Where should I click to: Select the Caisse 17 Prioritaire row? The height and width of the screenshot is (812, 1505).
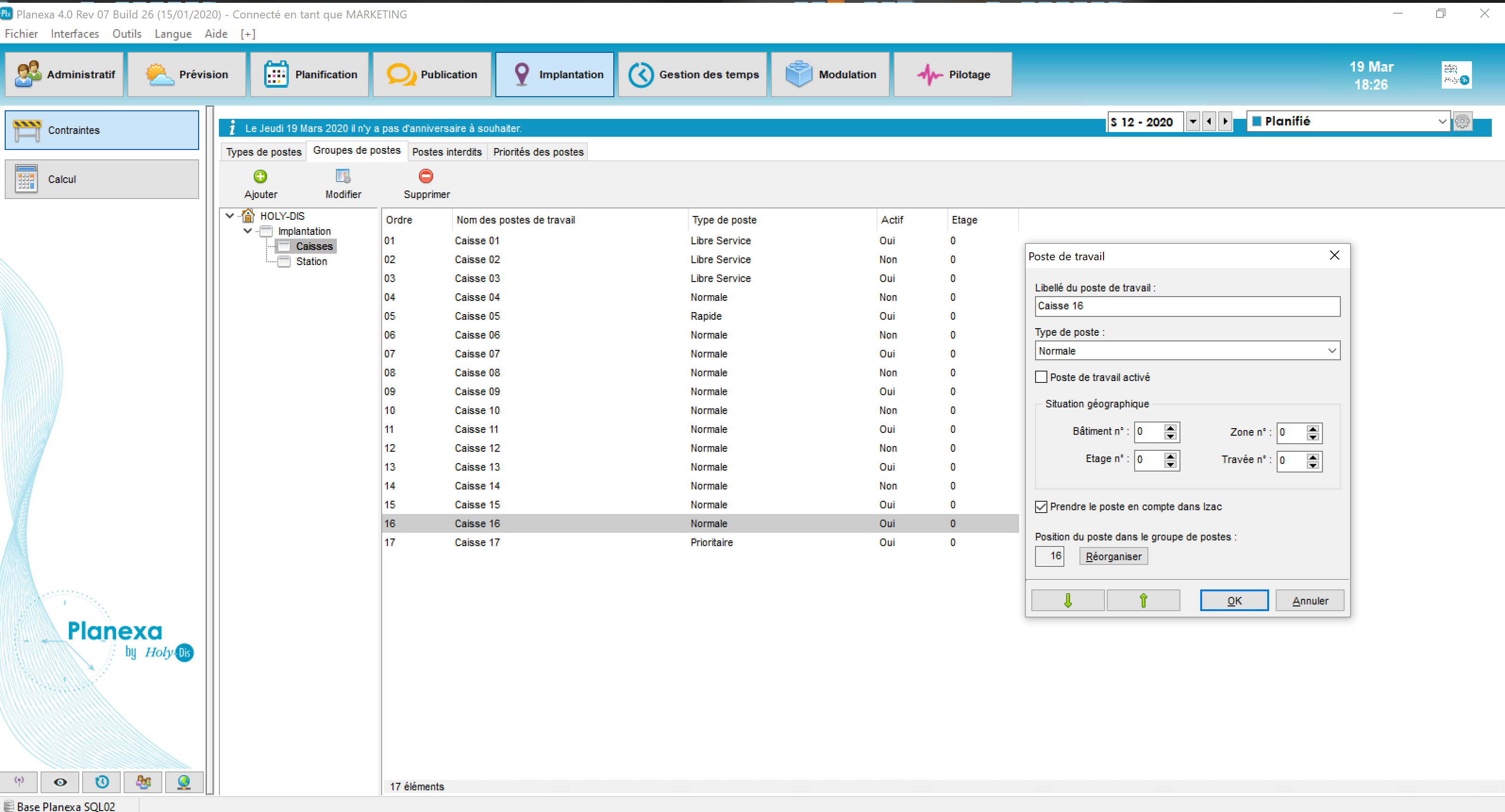point(700,542)
